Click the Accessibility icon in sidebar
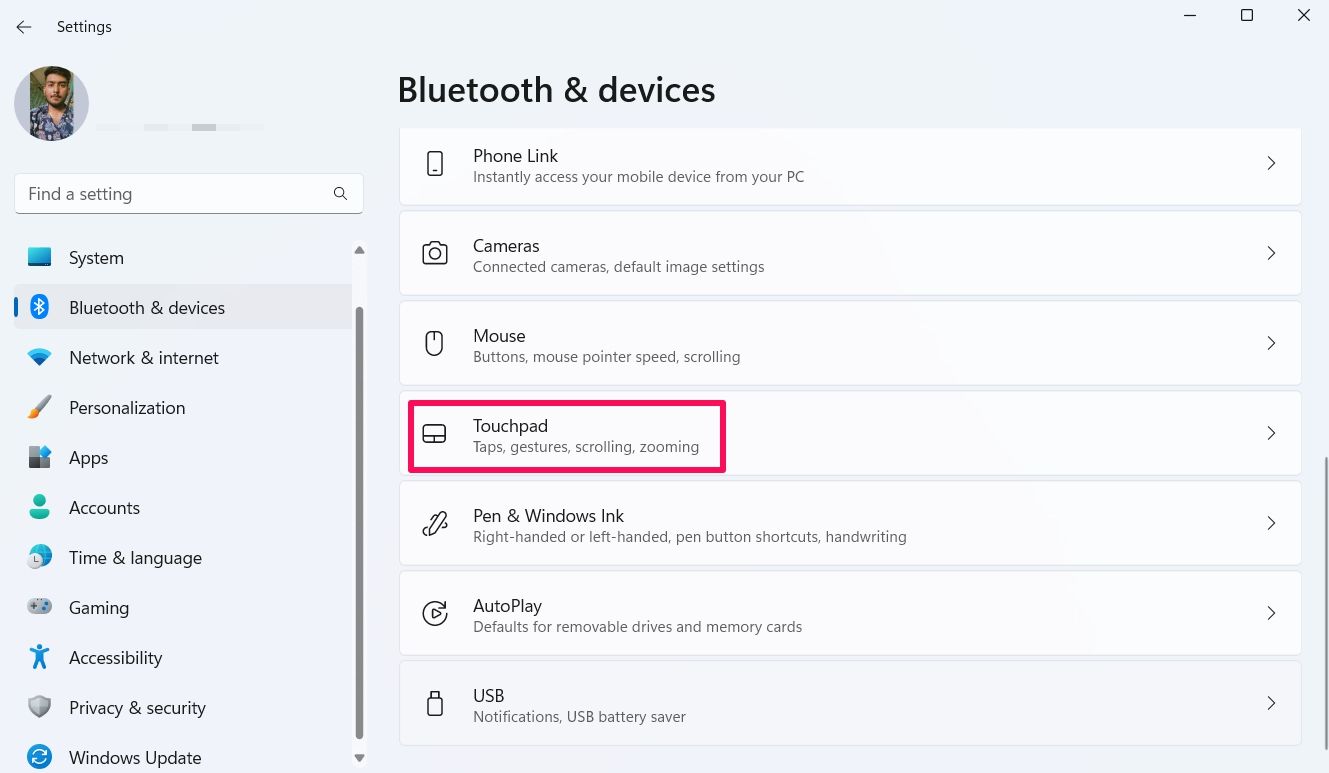Viewport: 1329px width, 773px height. point(39,657)
